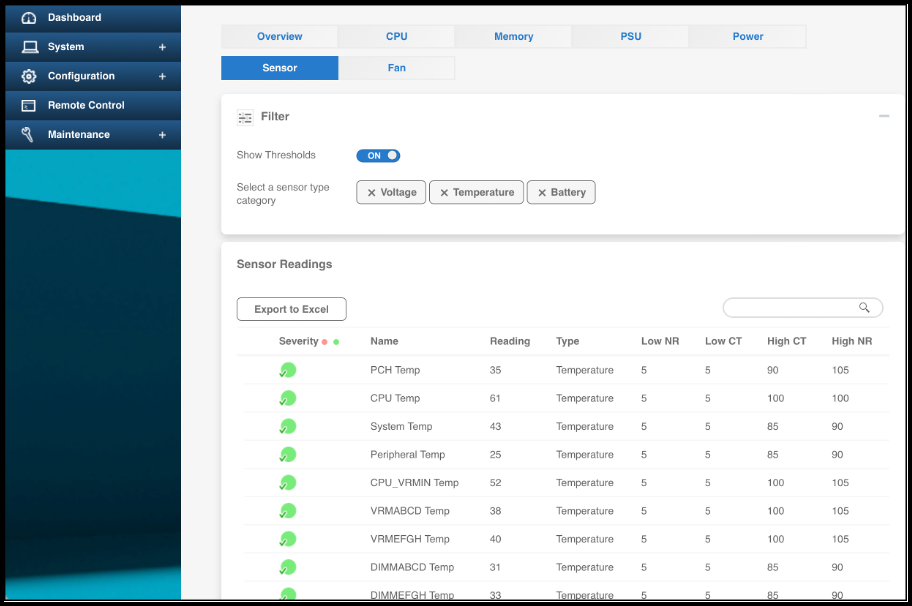Collapse the Filter panel

884,116
